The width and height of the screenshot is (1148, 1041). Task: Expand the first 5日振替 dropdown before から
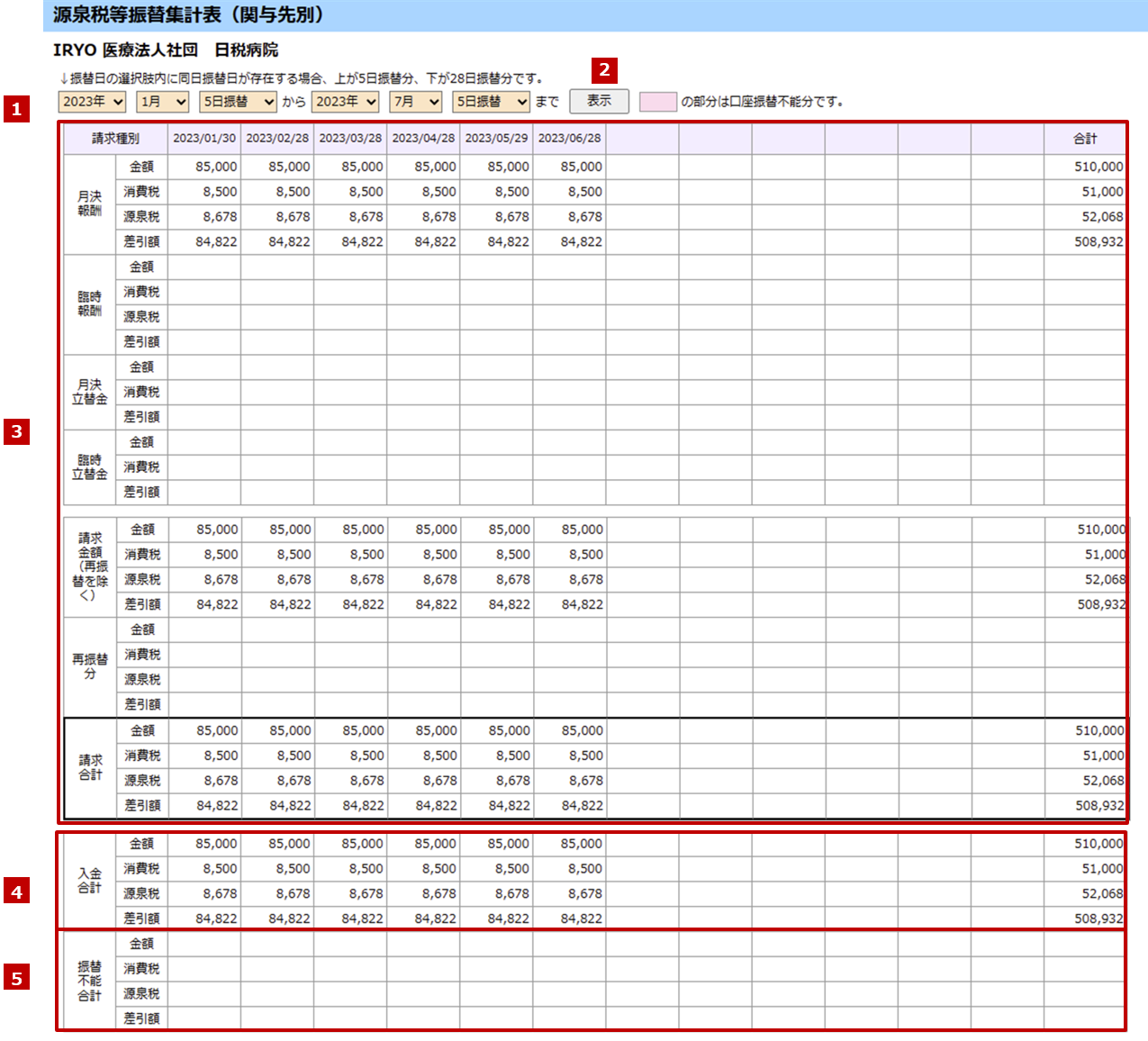pyautogui.click(x=238, y=102)
